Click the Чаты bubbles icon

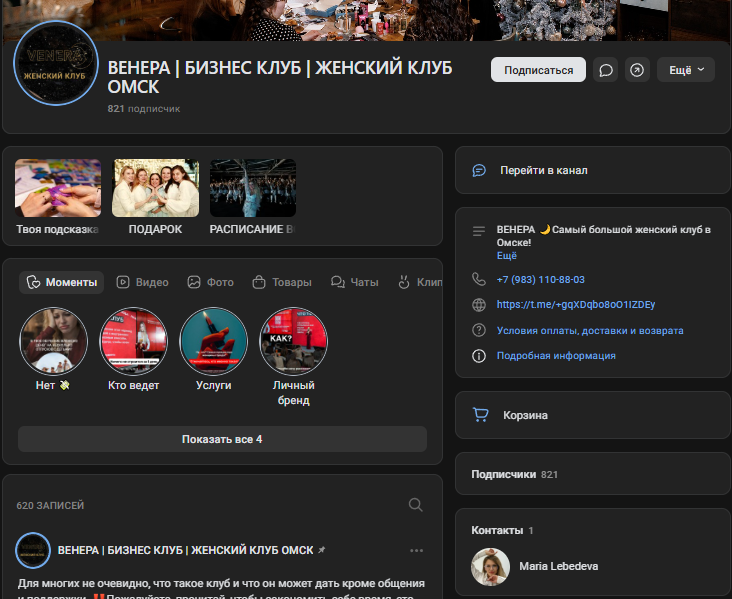pos(338,282)
